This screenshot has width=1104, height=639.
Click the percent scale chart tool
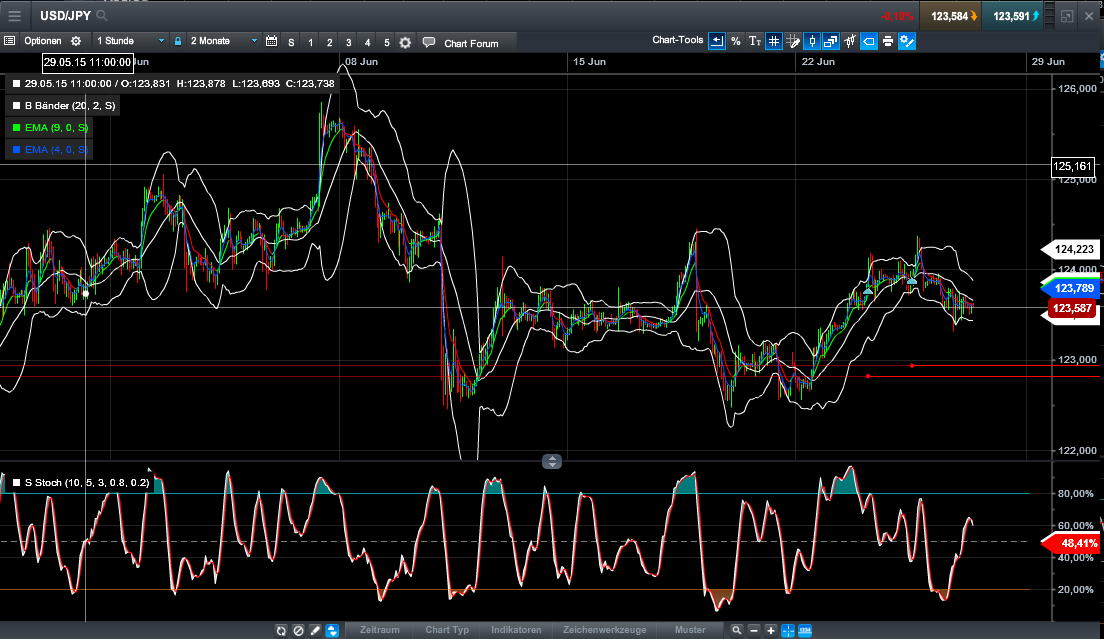pyautogui.click(x=736, y=41)
